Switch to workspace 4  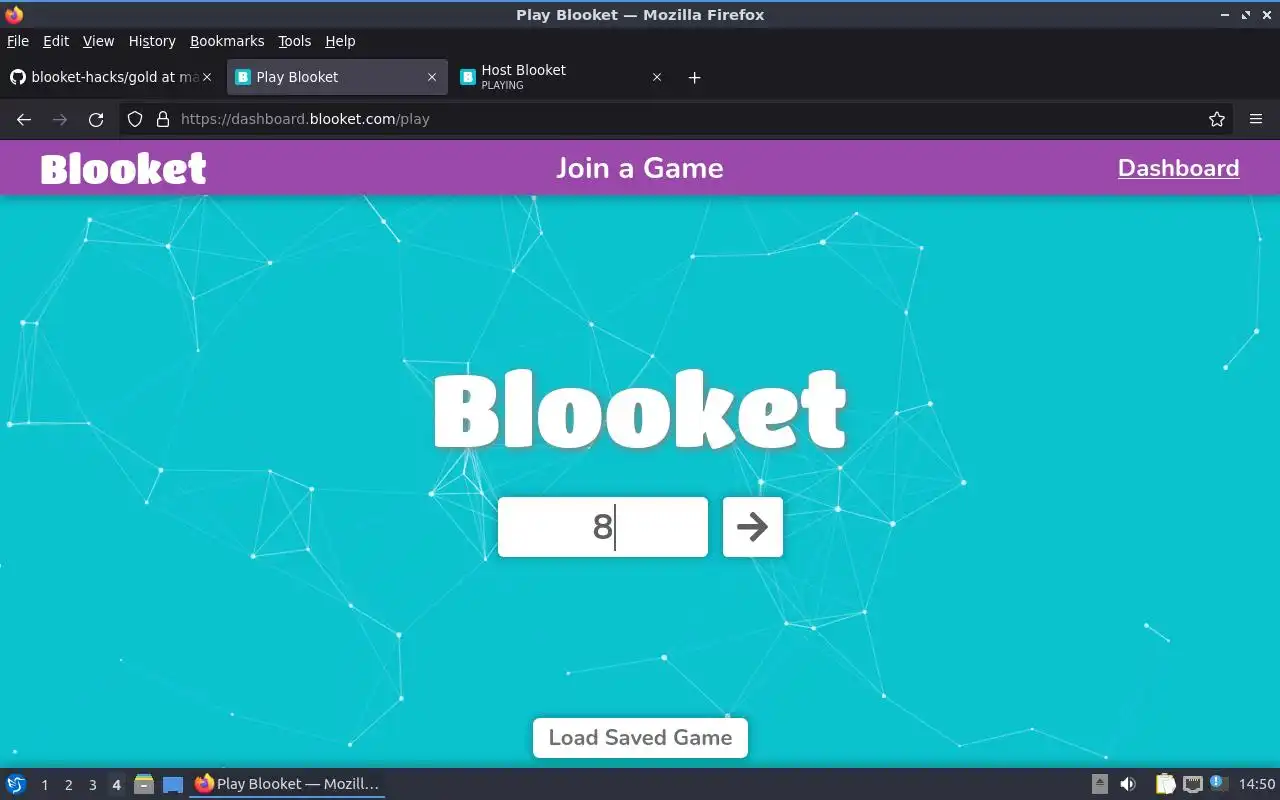click(116, 785)
